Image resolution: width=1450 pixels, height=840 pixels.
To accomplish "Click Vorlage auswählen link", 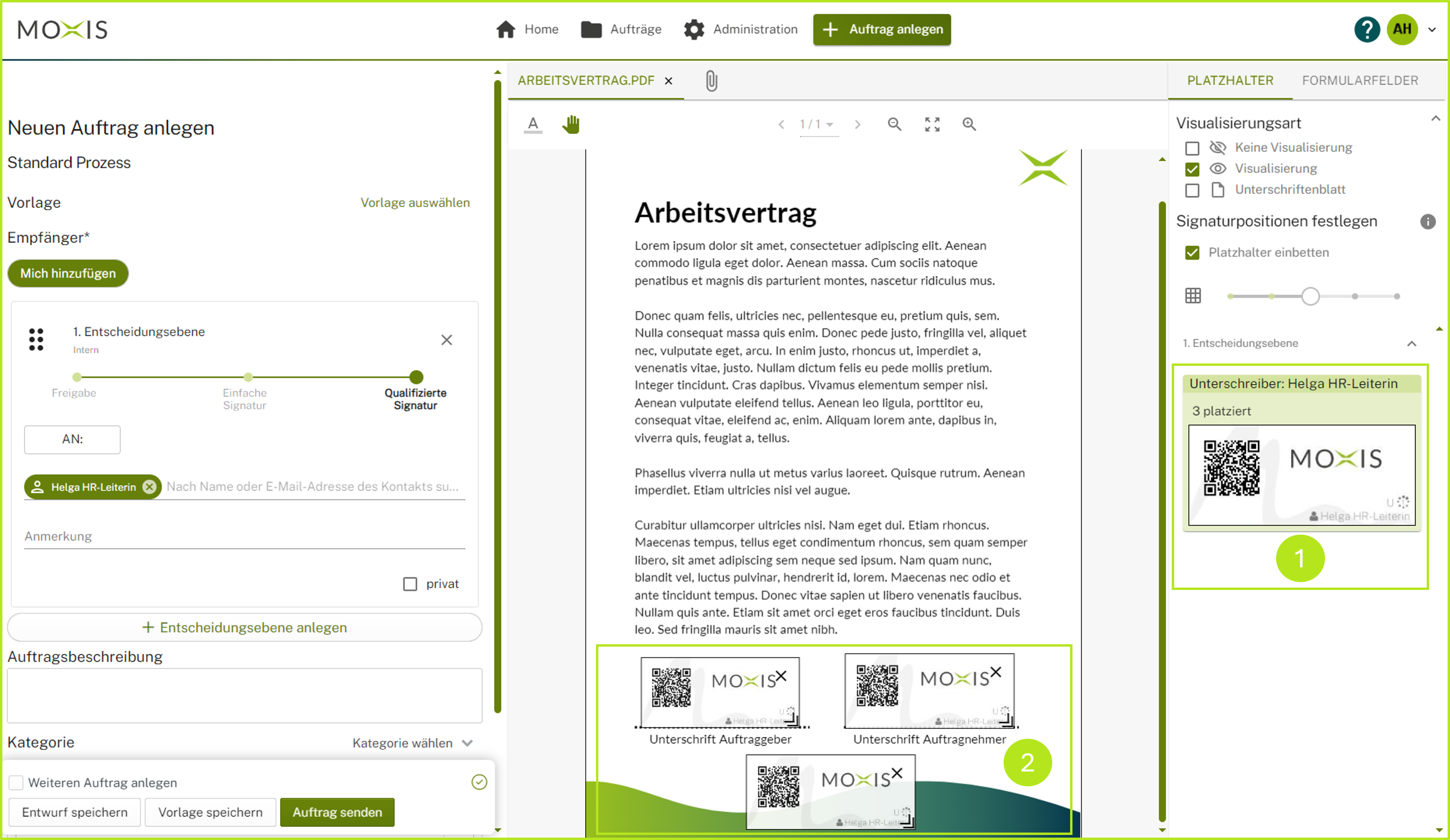I will point(413,202).
